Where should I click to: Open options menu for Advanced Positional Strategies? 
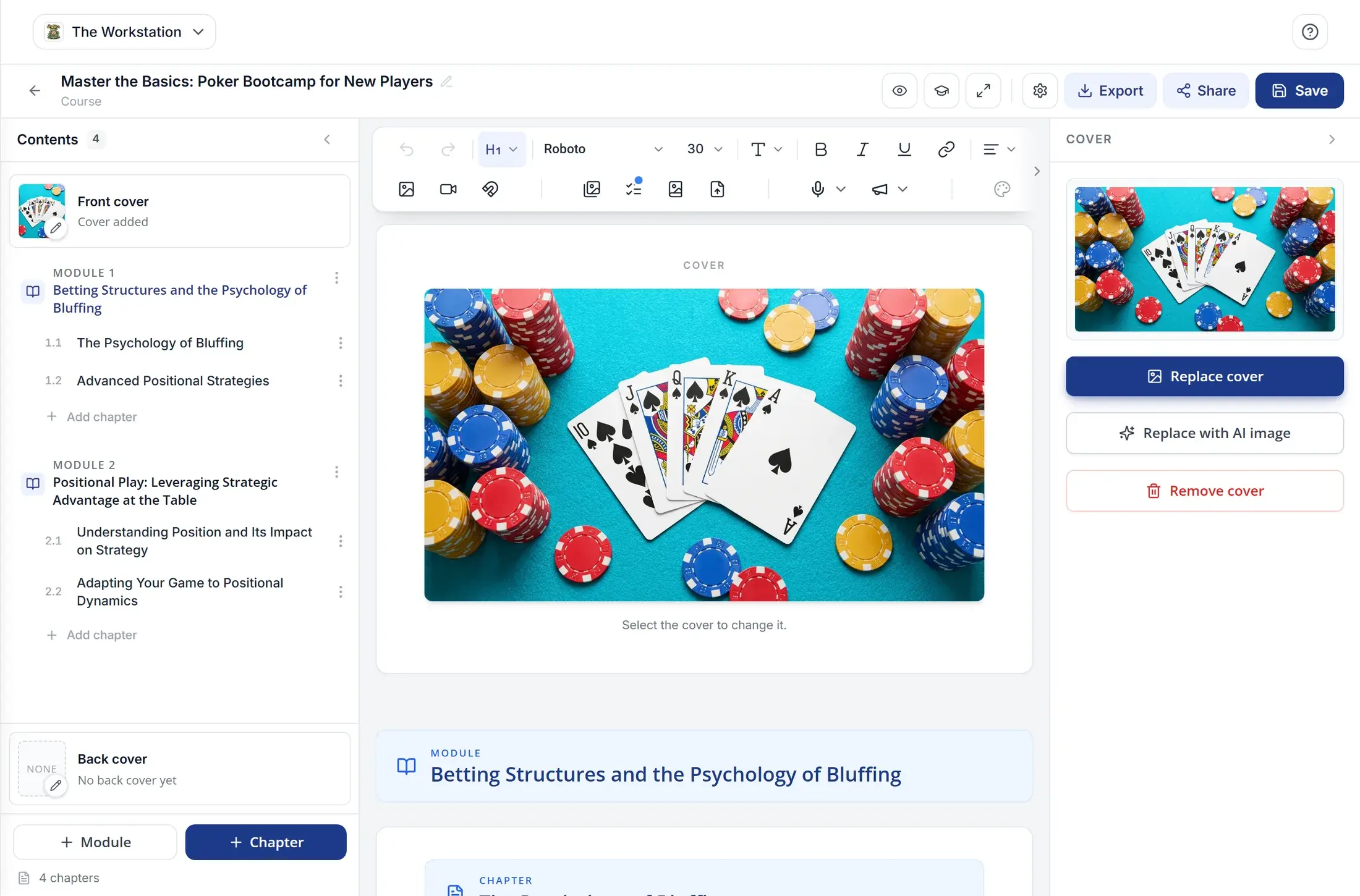click(x=340, y=381)
